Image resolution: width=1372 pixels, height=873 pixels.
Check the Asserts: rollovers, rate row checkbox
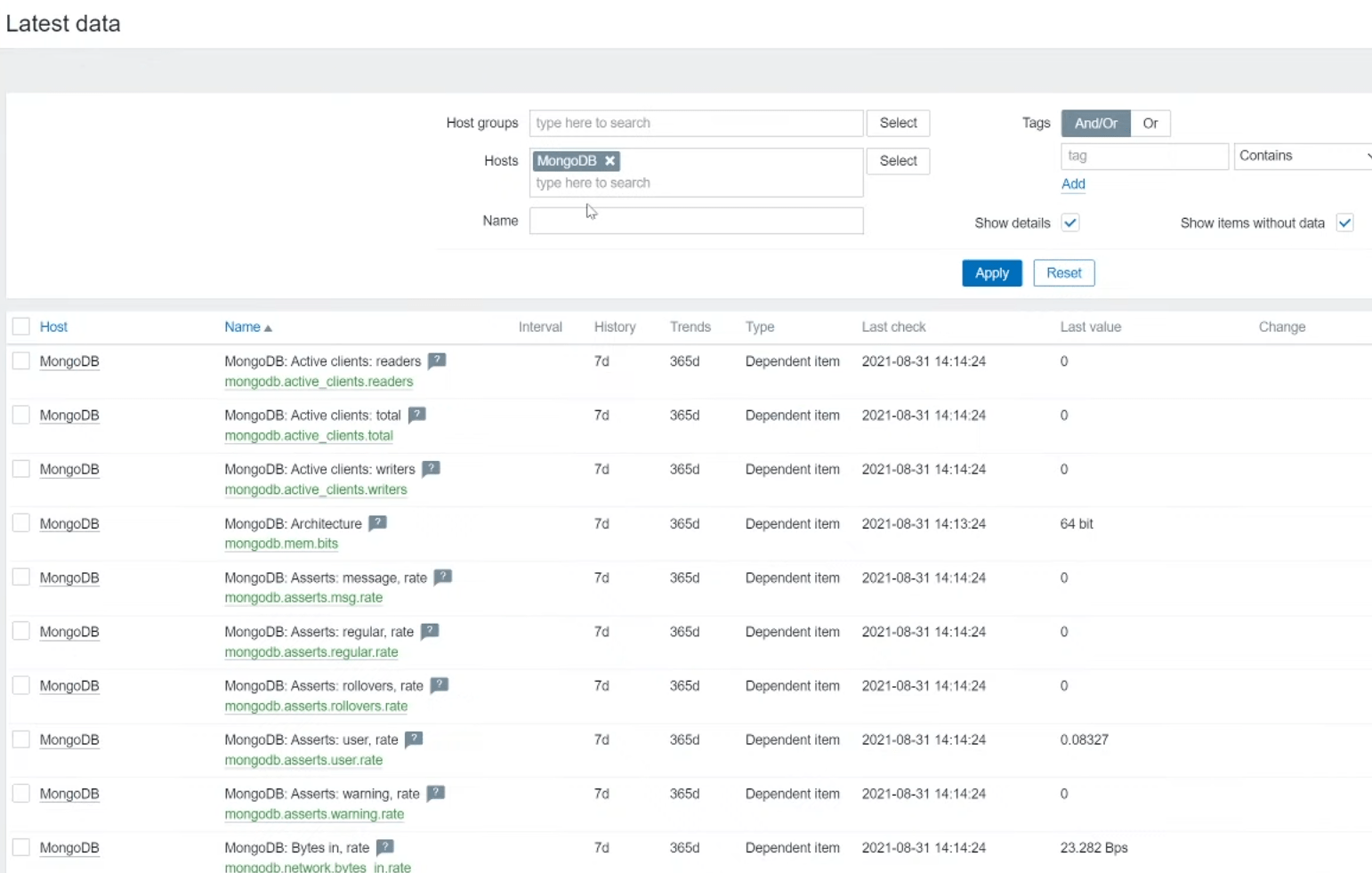pos(21,685)
